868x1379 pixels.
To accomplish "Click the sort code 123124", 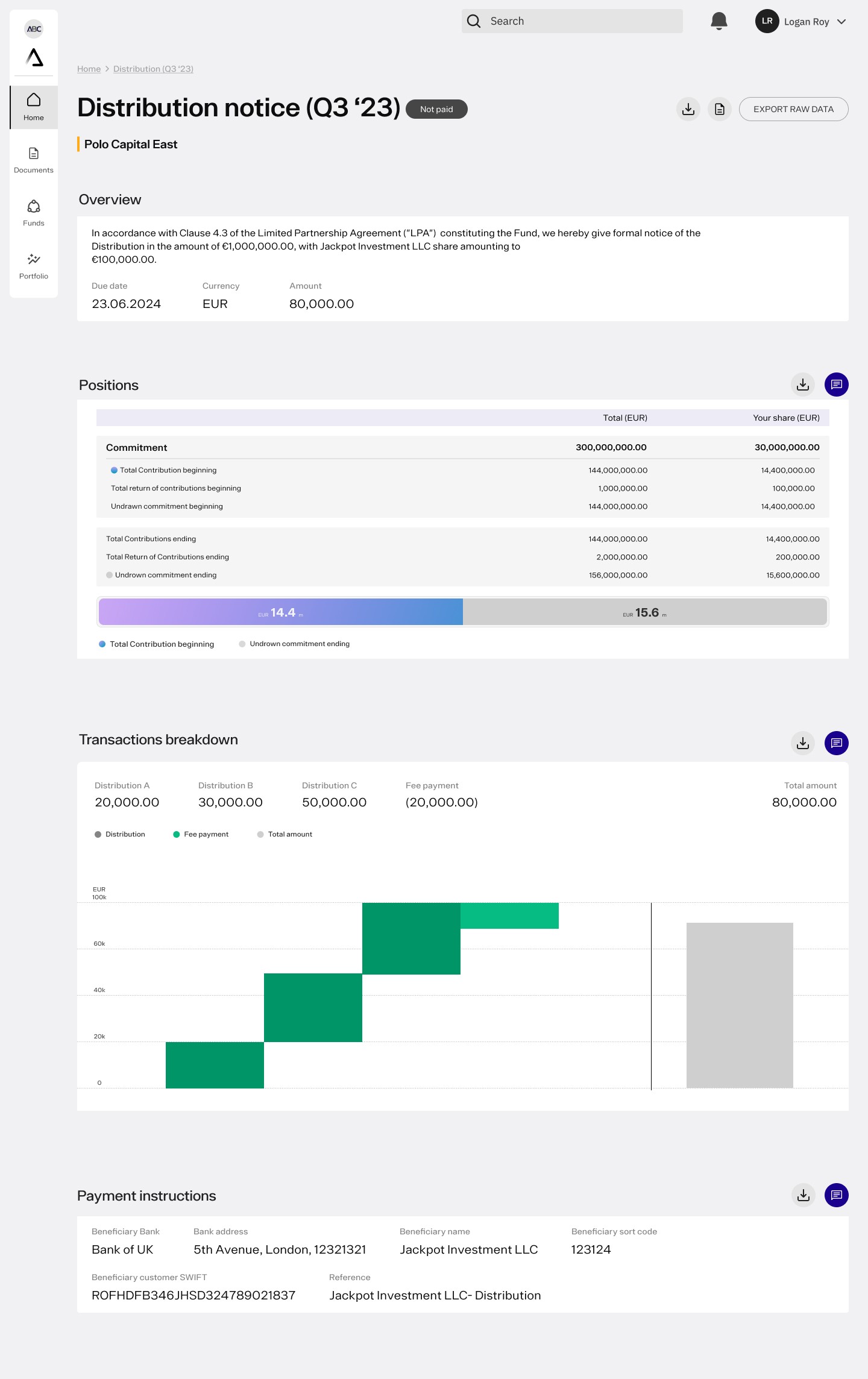I will [x=591, y=1249].
